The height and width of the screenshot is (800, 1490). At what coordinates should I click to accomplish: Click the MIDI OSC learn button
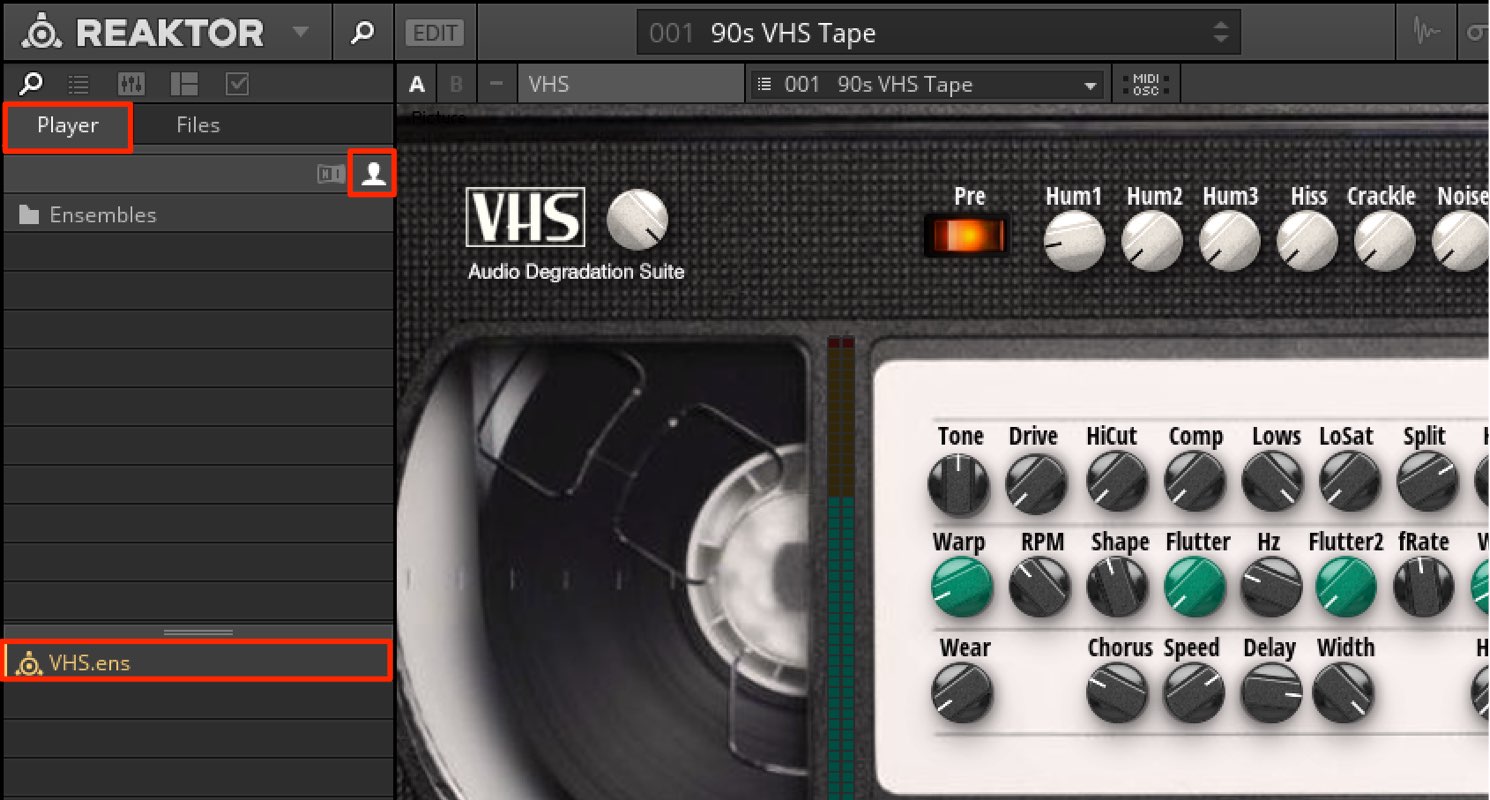point(1146,85)
